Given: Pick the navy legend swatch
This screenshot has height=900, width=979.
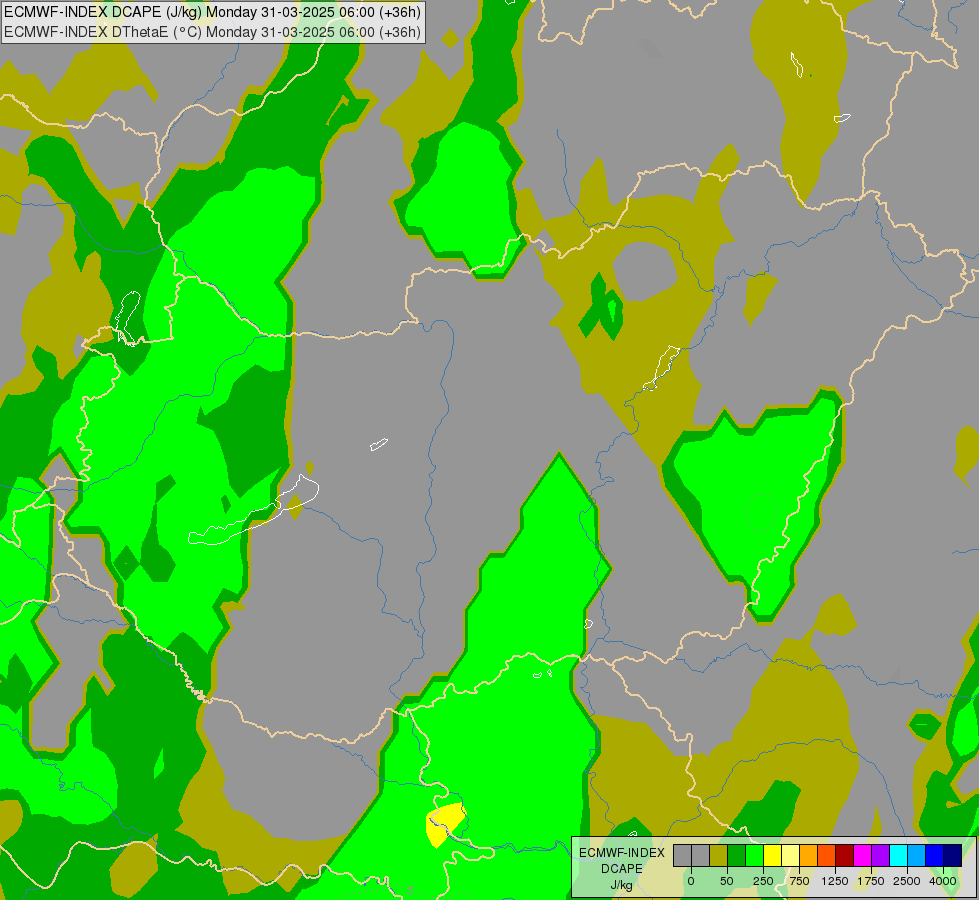Looking at the screenshot, I should [x=953, y=856].
